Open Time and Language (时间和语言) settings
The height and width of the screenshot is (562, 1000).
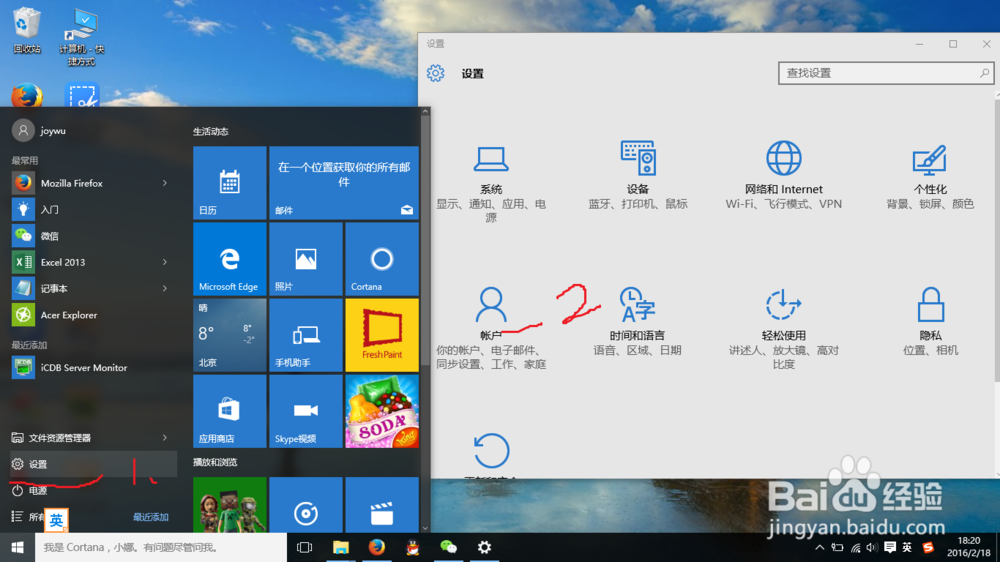pyautogui.click(x=637, y=322)
